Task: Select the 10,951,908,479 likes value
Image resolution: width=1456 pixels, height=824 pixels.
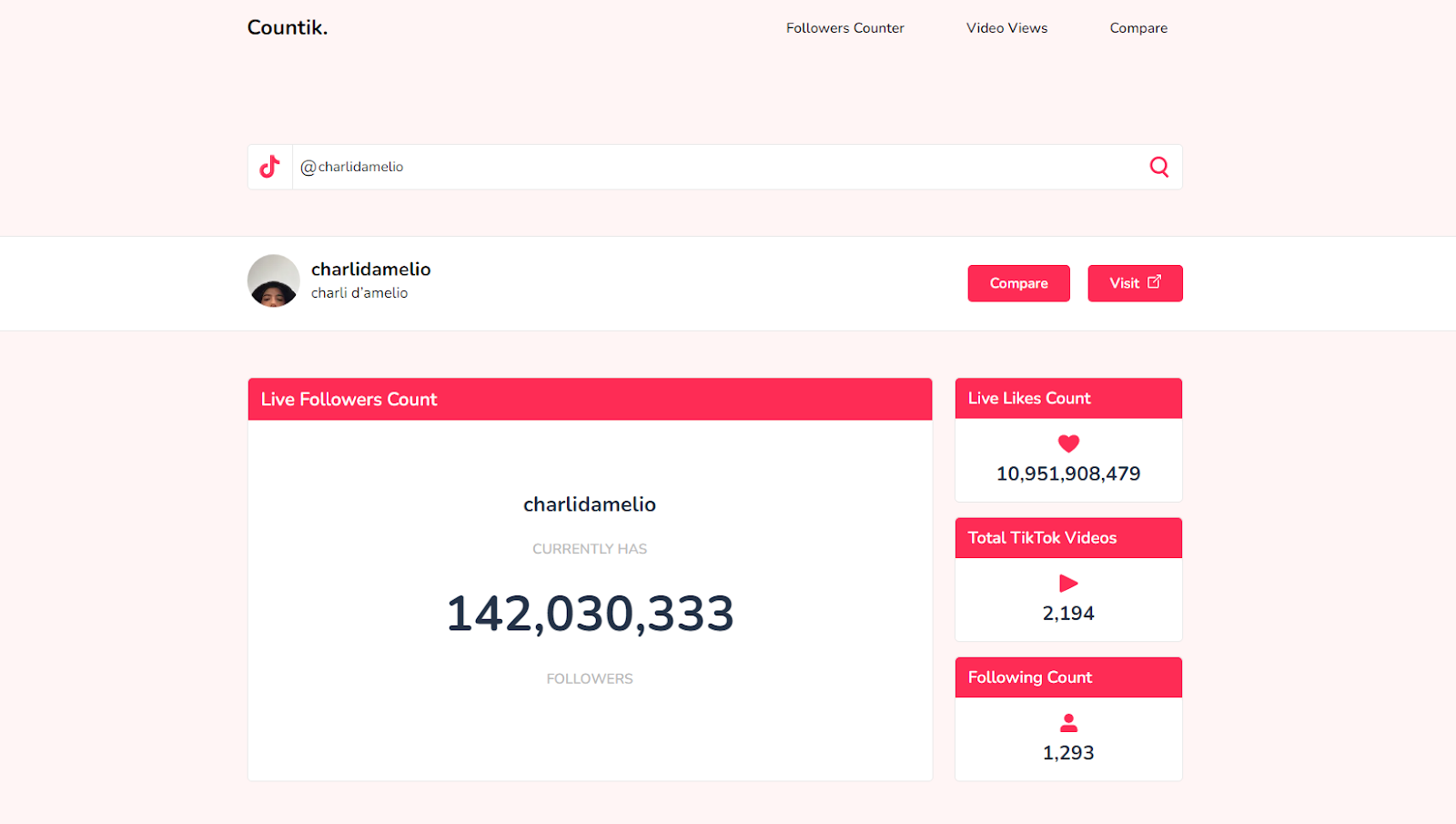Action: pos(1068,473)
